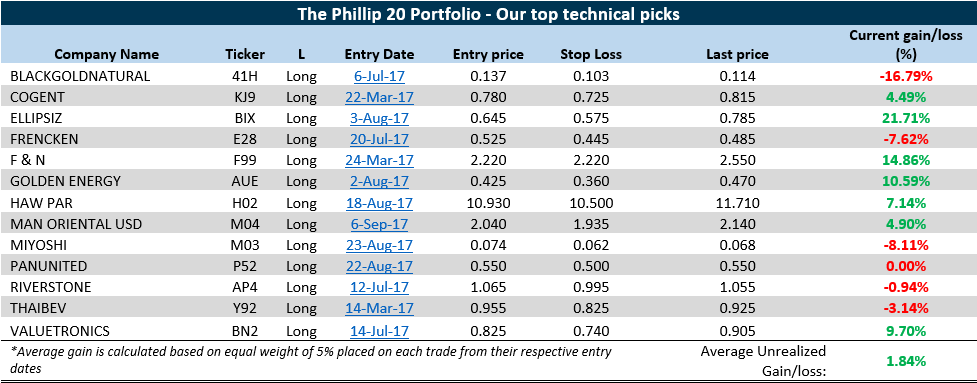Open the 18-Aug-17 HAW PAR date link

pyautogui.click(x=379, y=203)
